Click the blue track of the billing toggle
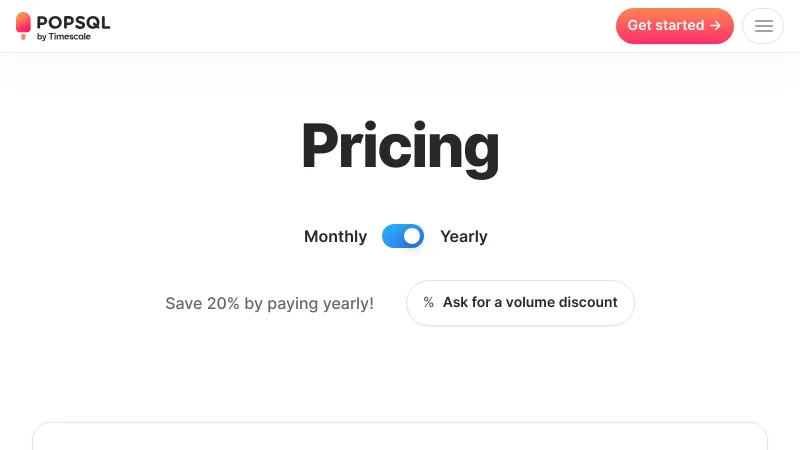 click(x=392, y=236)
